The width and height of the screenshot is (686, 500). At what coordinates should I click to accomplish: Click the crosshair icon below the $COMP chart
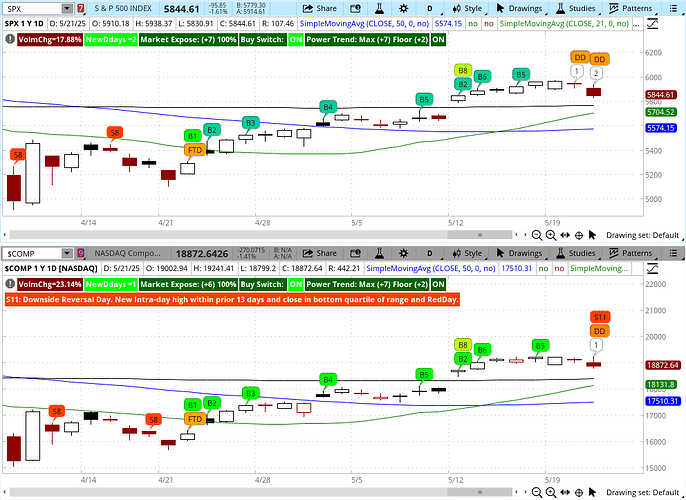[x=578, y=493]
